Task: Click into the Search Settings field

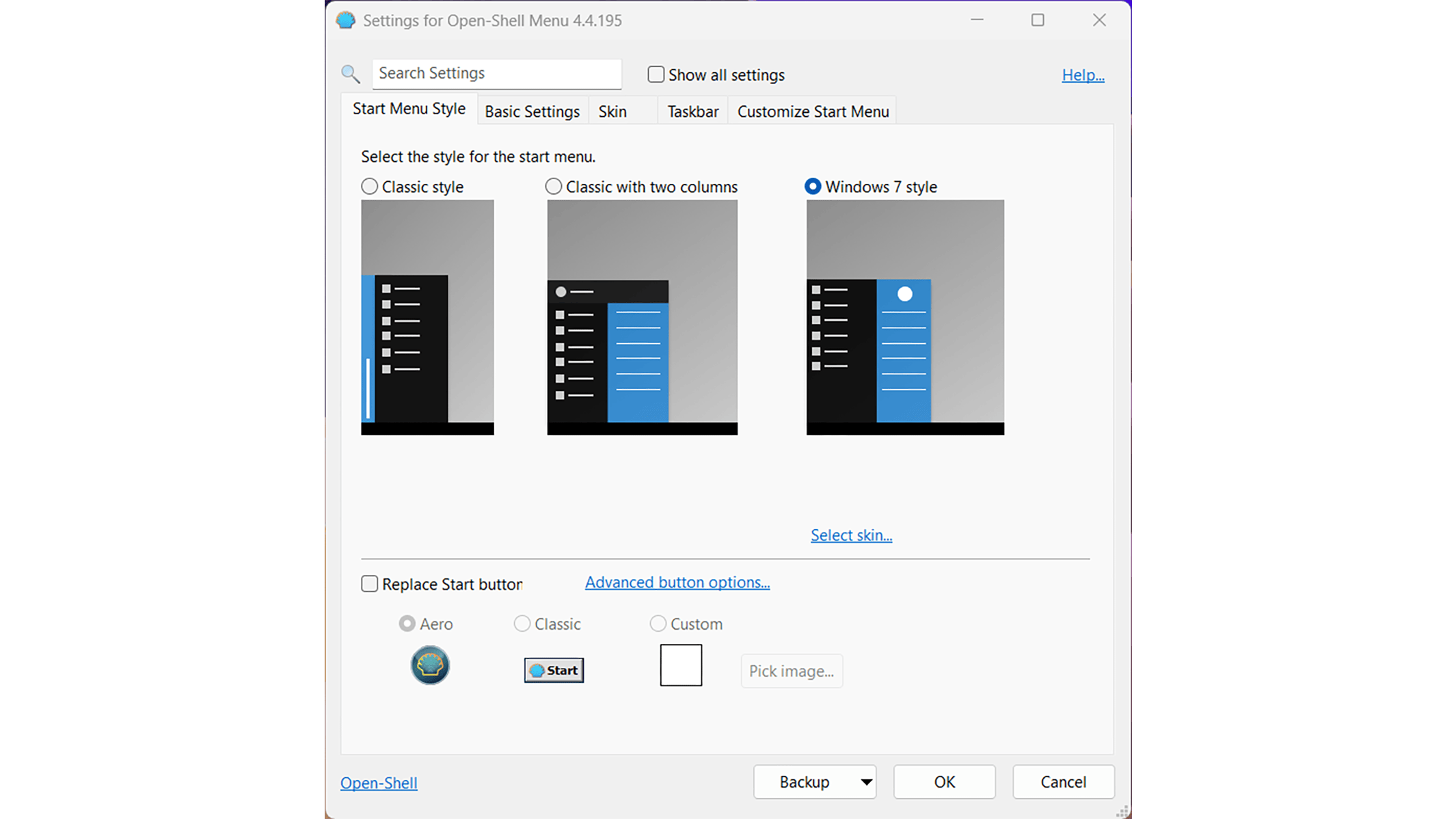Action: click(497, 74)
